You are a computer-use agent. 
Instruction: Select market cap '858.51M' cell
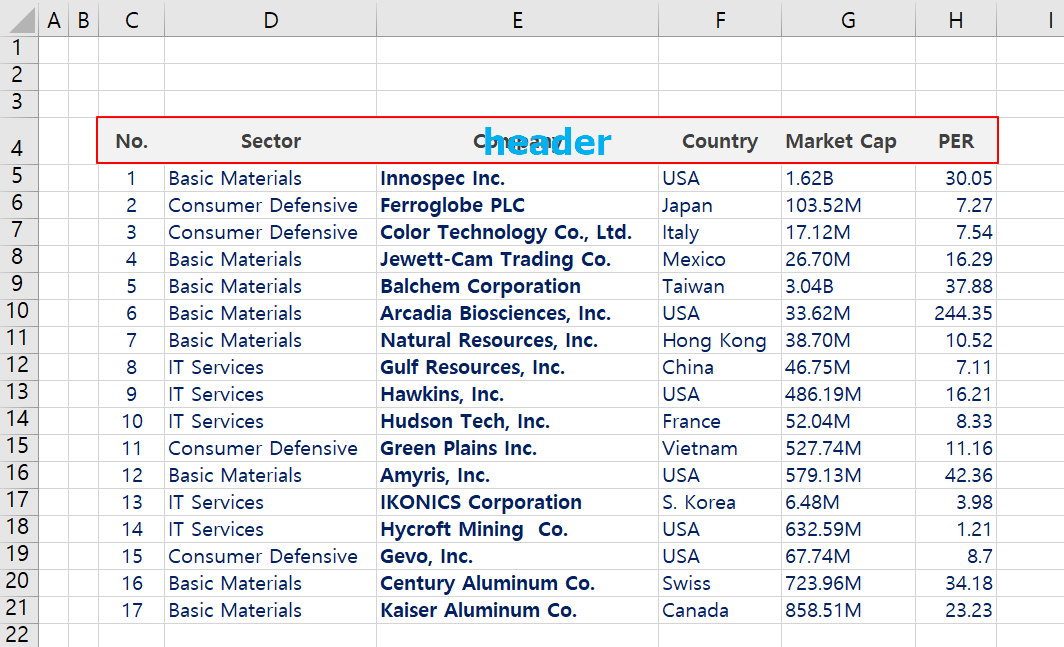click(x=848, y=610)
